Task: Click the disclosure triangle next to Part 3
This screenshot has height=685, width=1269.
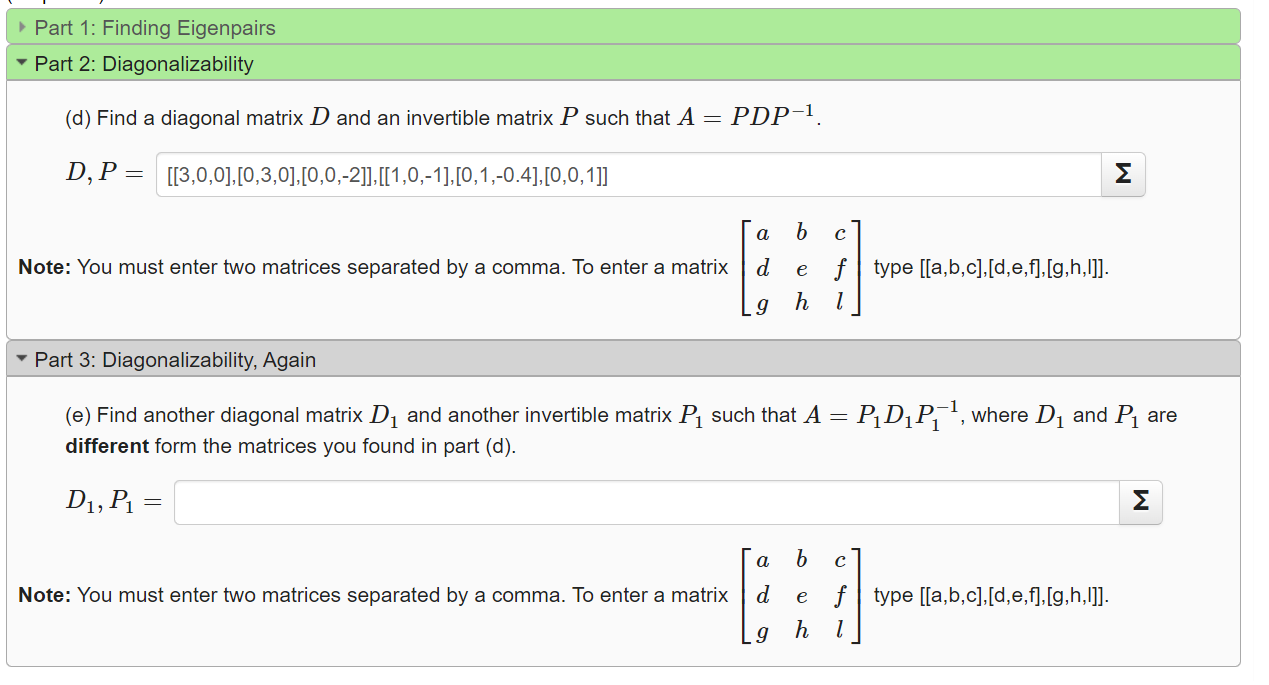Action: [x=22, y=359]
